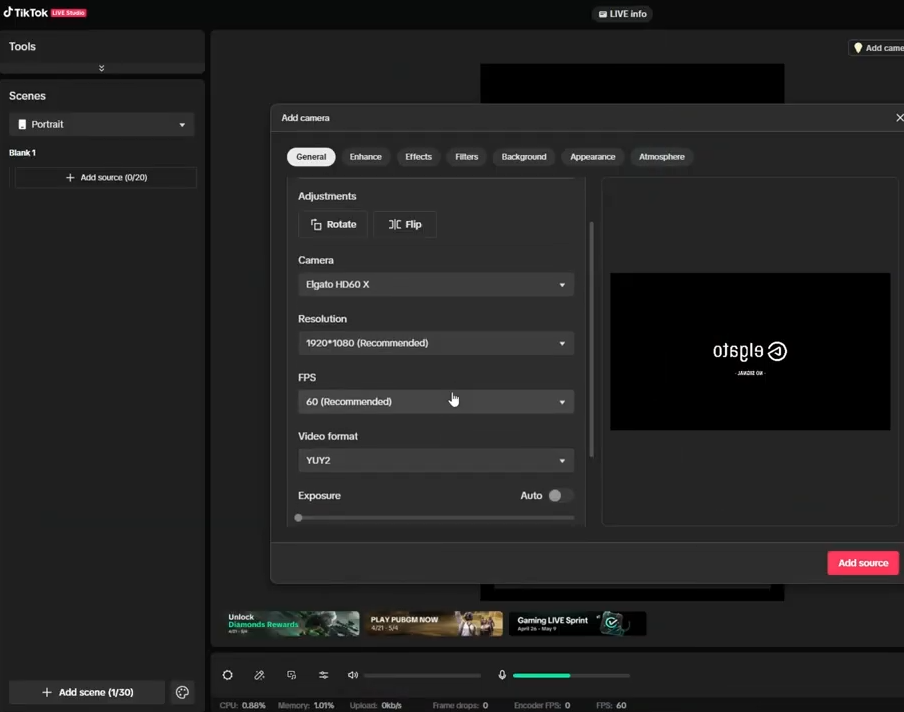Open the Atmosphere tab
Viewport: 904px width, 712px height.
point(661,157)
